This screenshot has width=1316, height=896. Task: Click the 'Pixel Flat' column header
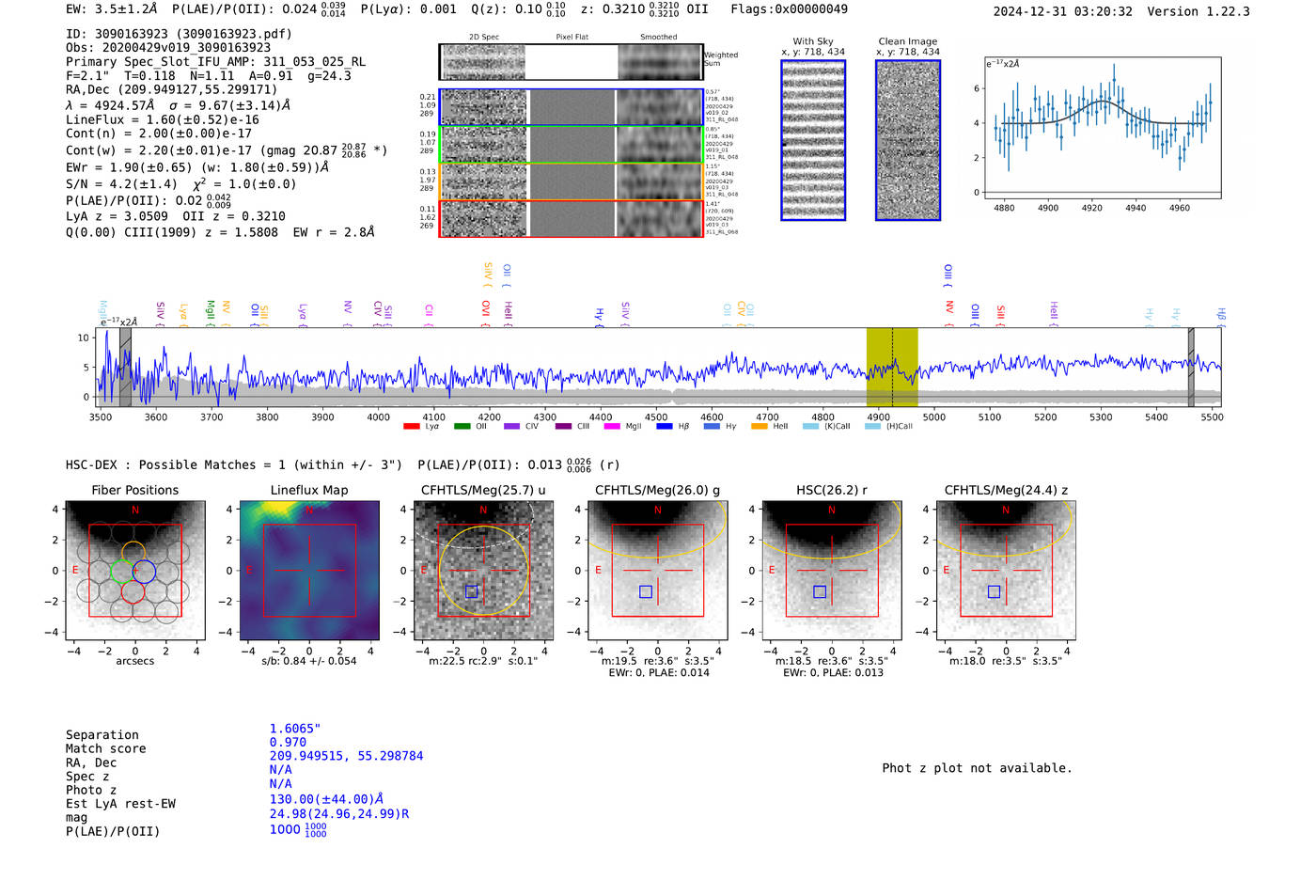(572, 38)
